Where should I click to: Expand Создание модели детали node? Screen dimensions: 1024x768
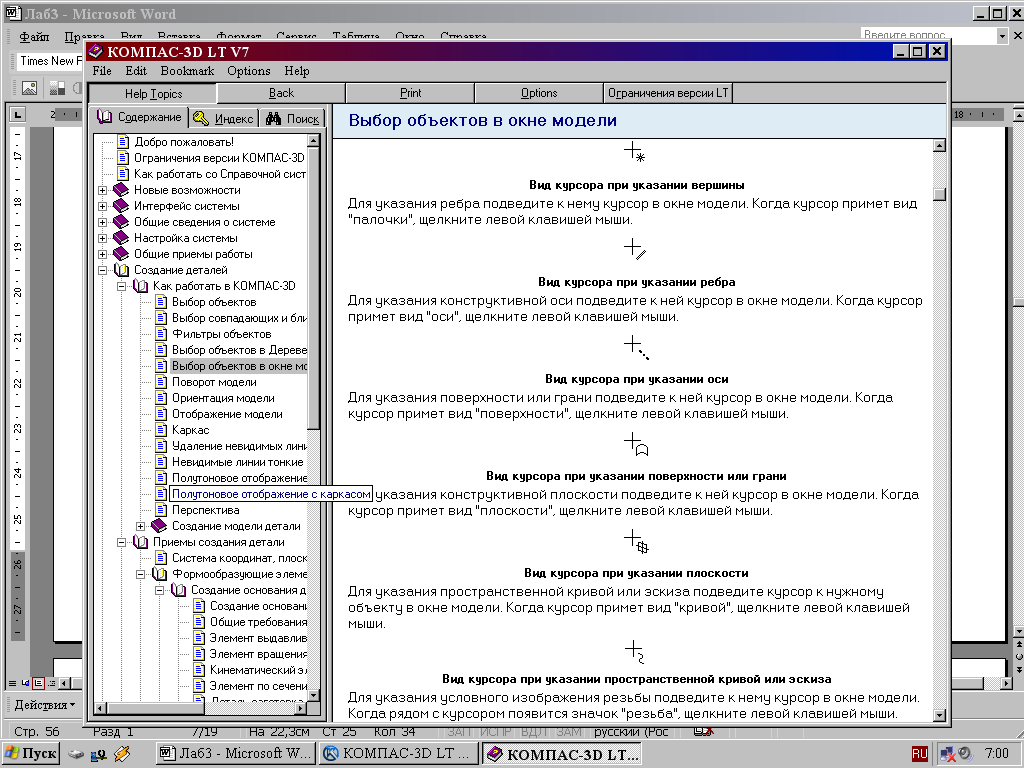(x=140, y=526)
